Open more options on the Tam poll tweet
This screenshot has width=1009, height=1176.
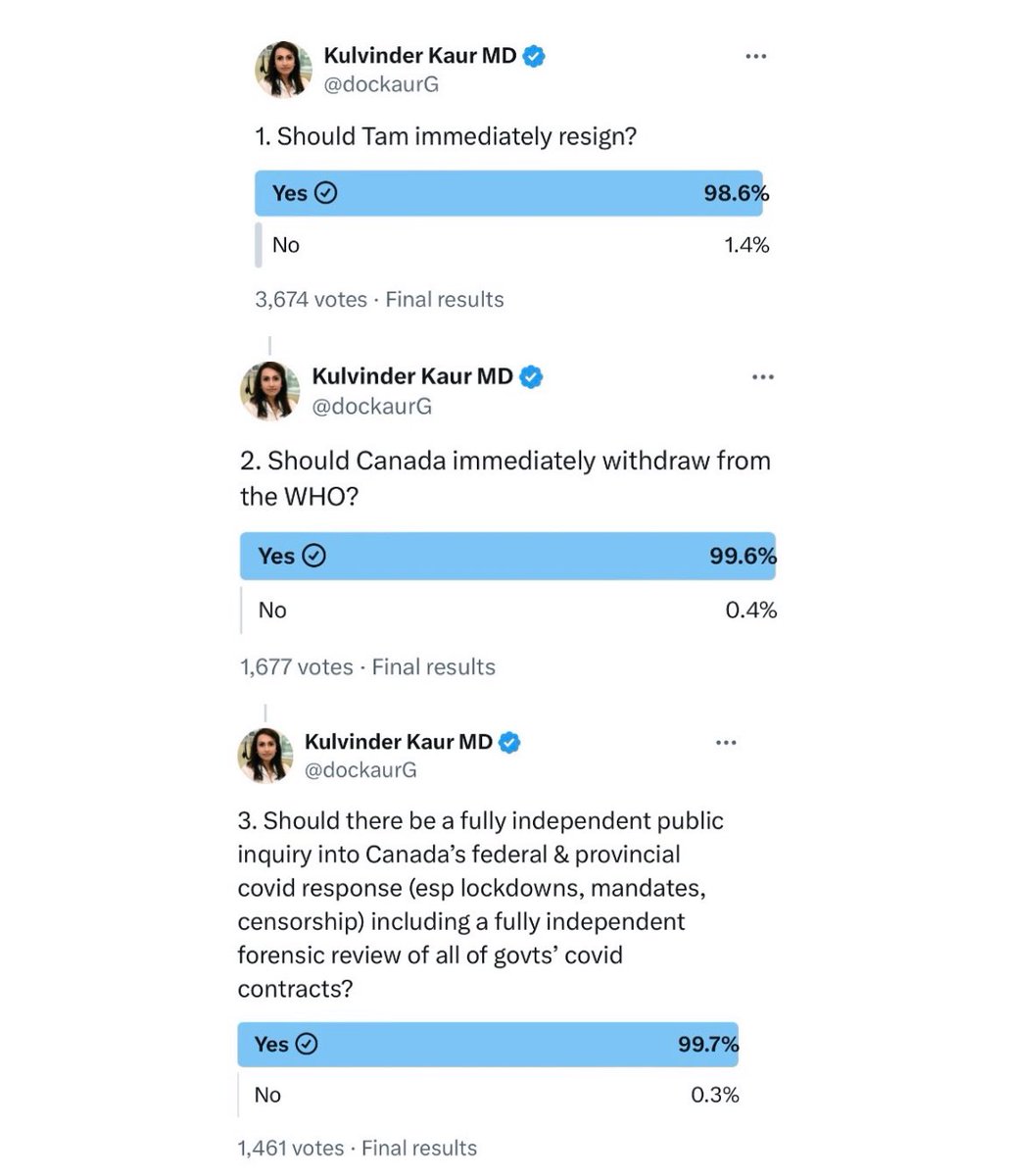(x=755, y=57)
